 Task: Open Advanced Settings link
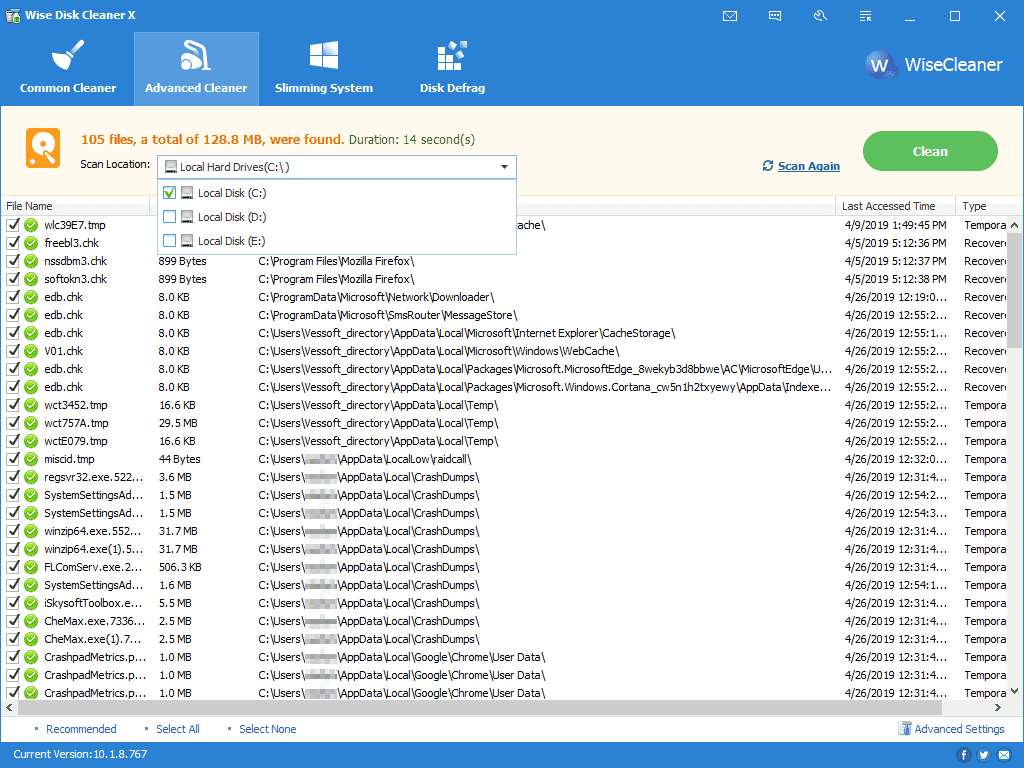959,729
